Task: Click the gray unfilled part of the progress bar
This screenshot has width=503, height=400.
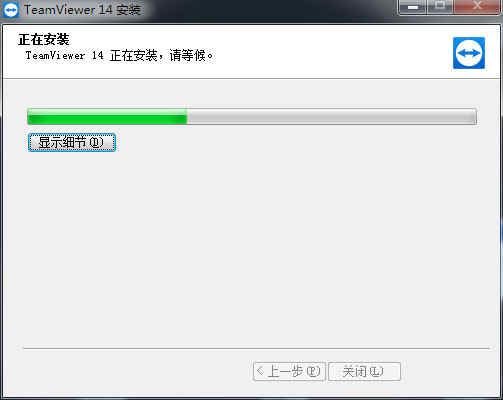Action: tap(332, 117)
